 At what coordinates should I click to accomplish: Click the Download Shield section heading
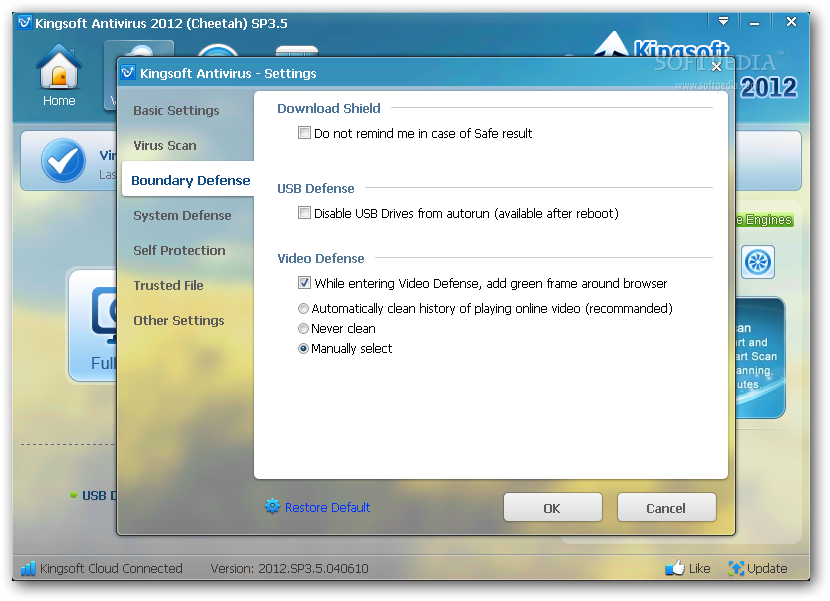pyautogui.click(x=329, y=109)
